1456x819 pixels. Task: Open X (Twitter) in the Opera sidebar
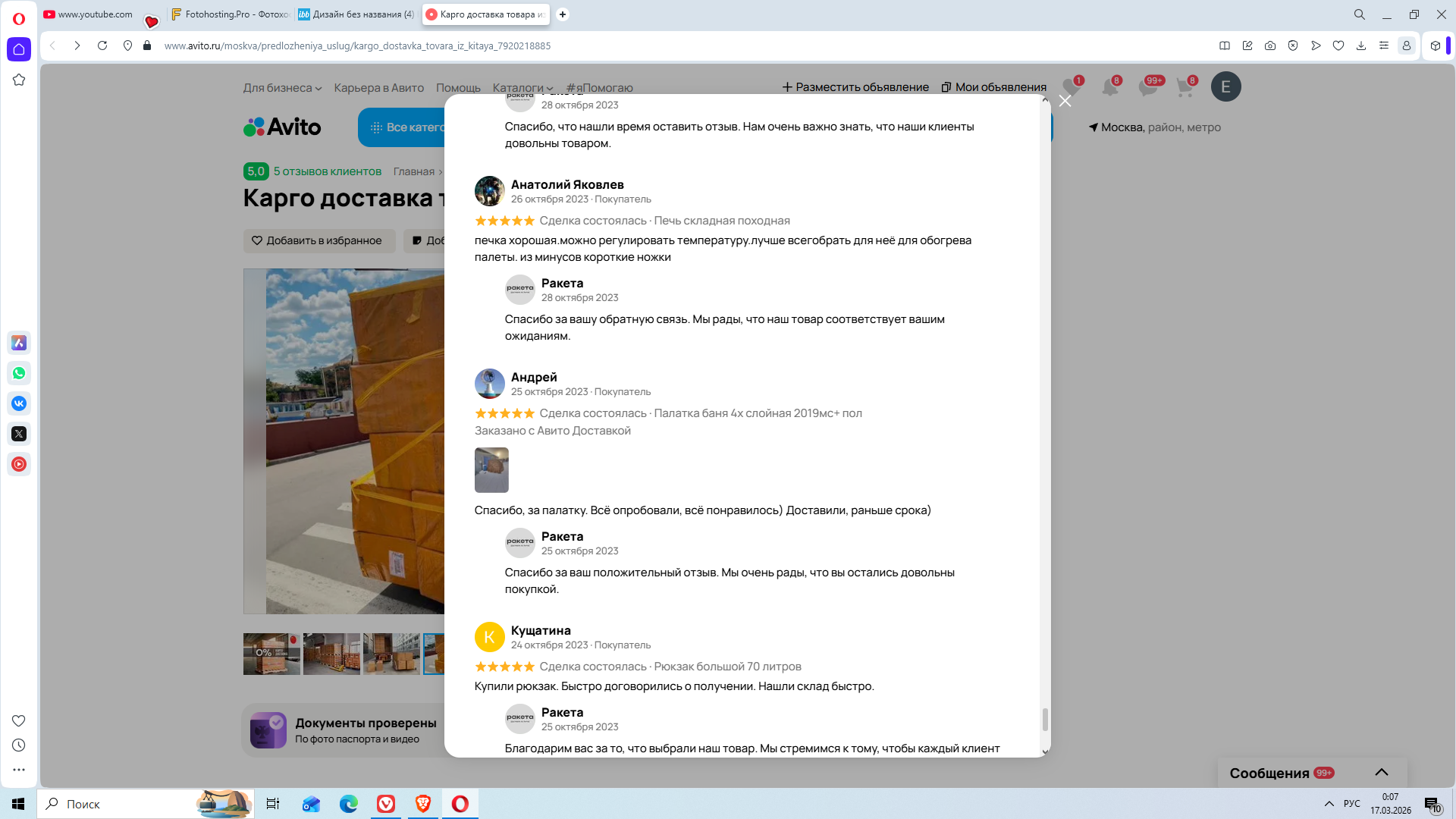click(x=19, y=434)
